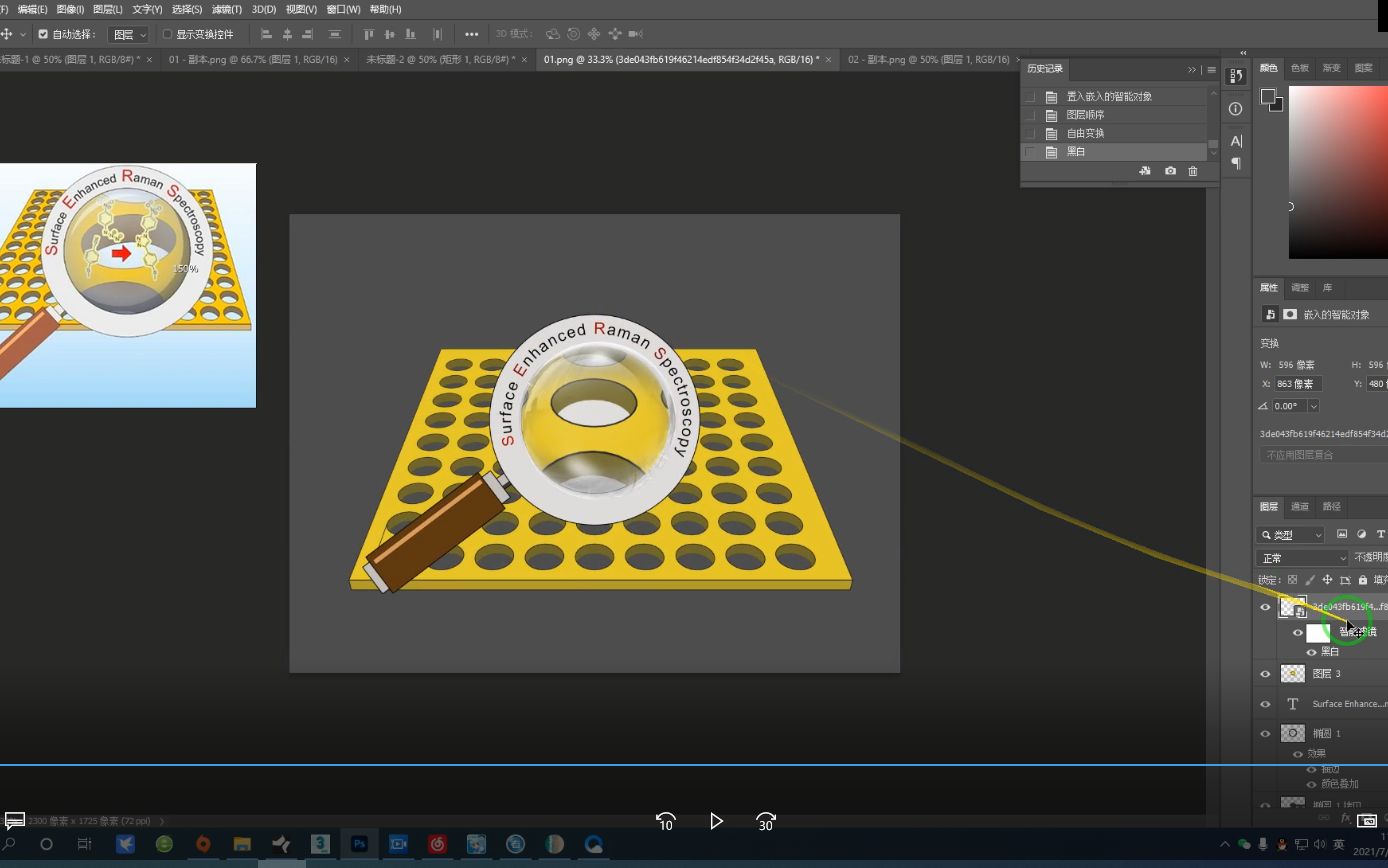Switch to 未标题-2 document tab

click(440, 59)
